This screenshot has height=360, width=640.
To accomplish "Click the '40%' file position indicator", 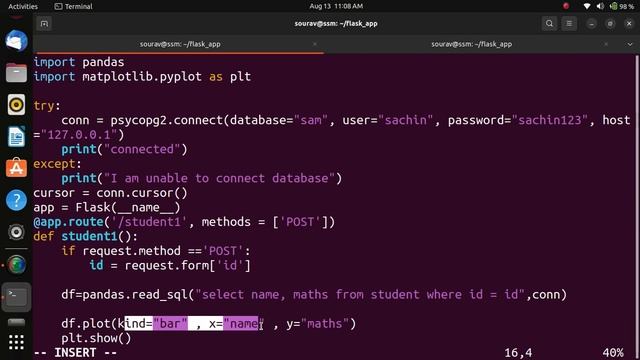I will coord(613,353).
